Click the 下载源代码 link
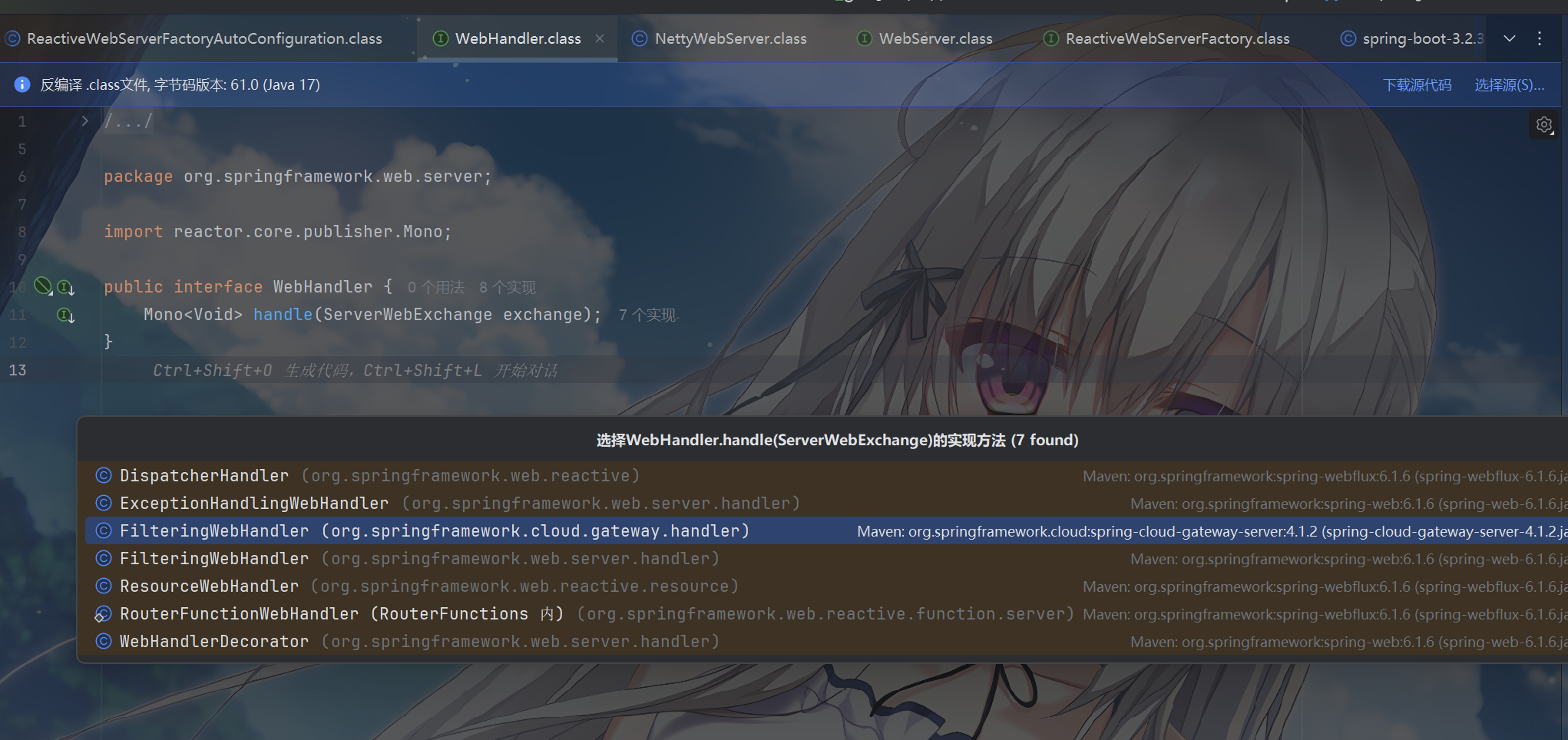1568x740 pixels. [x=1417, y=84]
